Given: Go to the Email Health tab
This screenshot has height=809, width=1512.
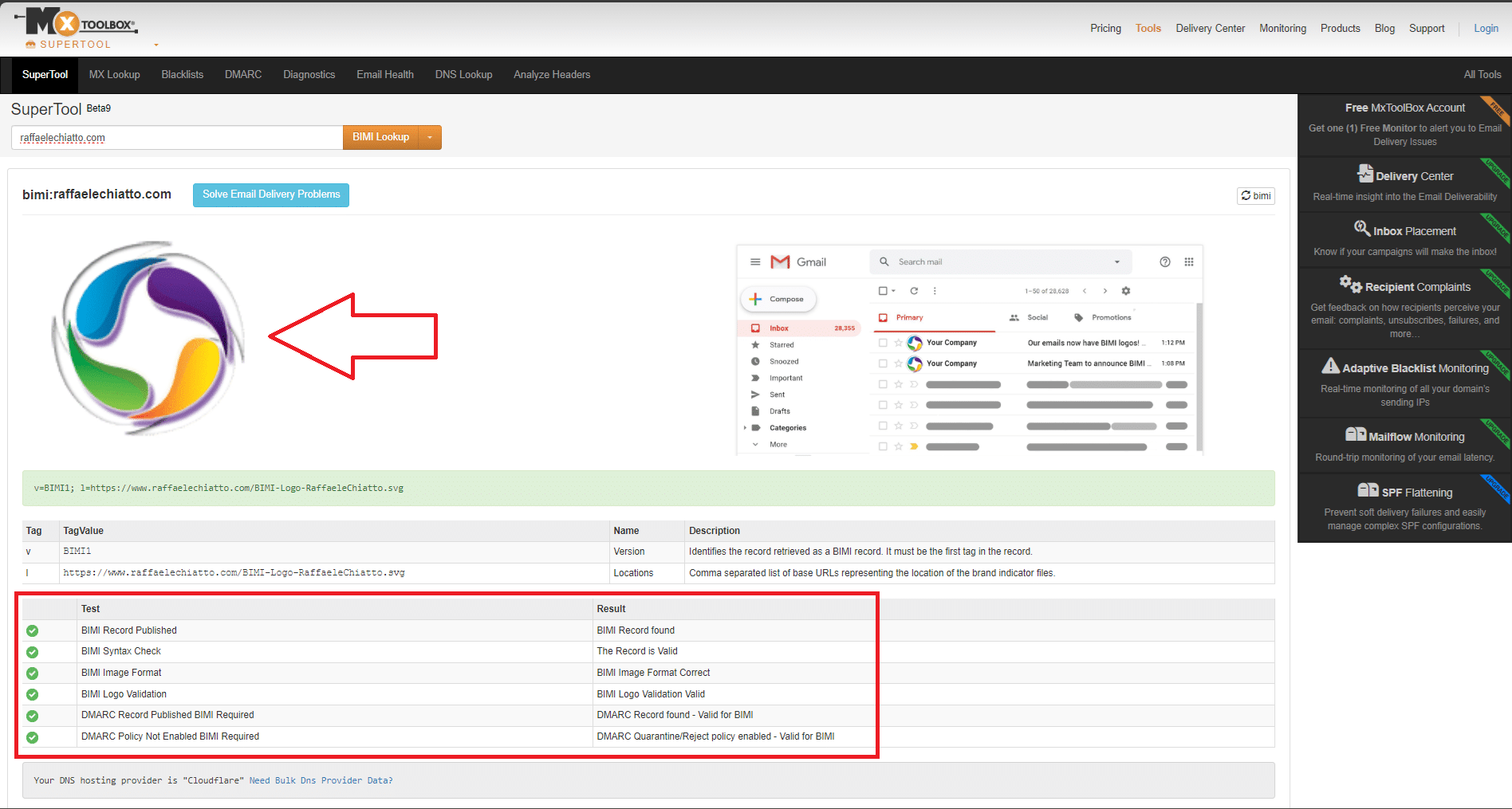Looking at the screenshot, I should click(385, 75).
